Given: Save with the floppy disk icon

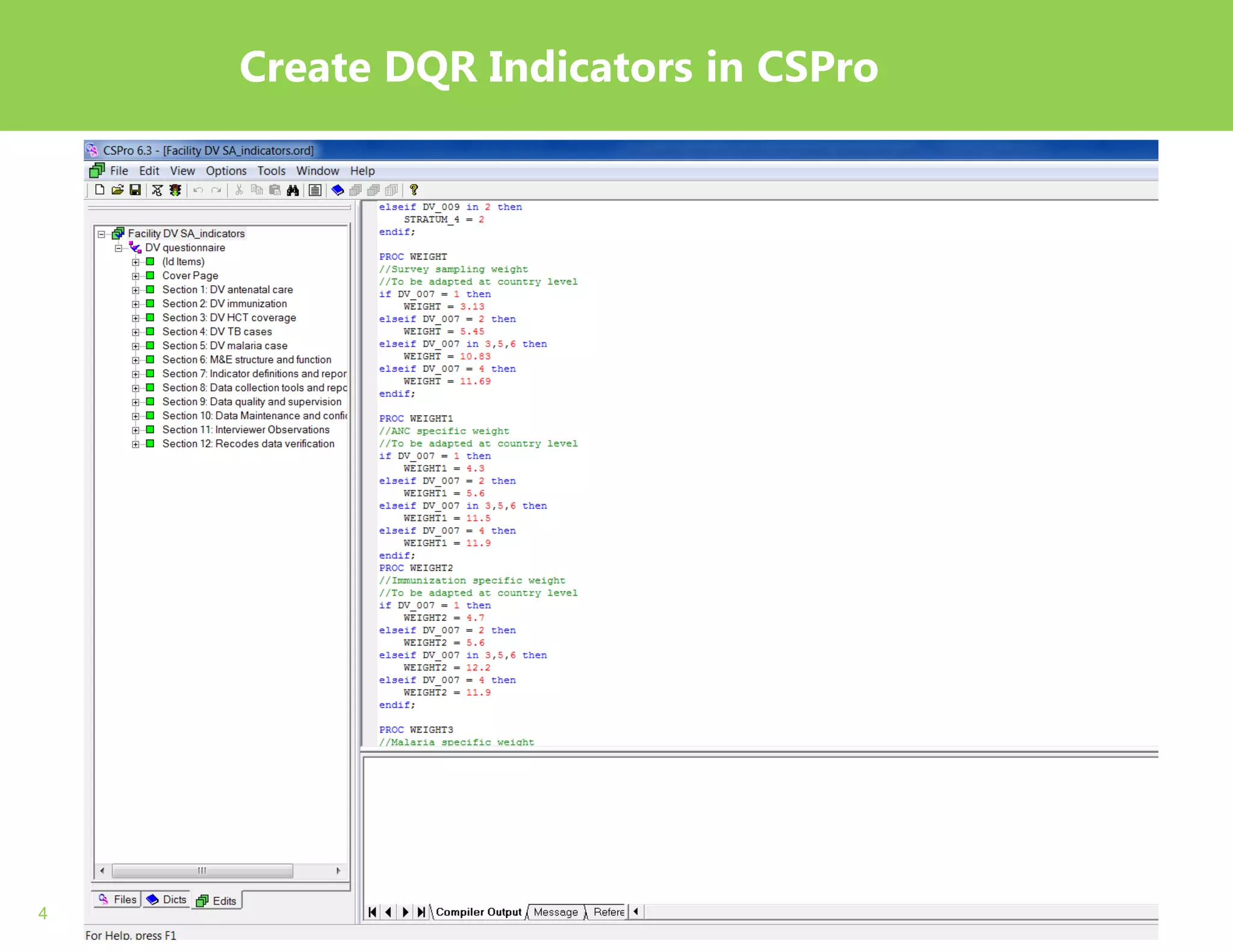Looking at the screenshot, I should [x=135, y=190].
